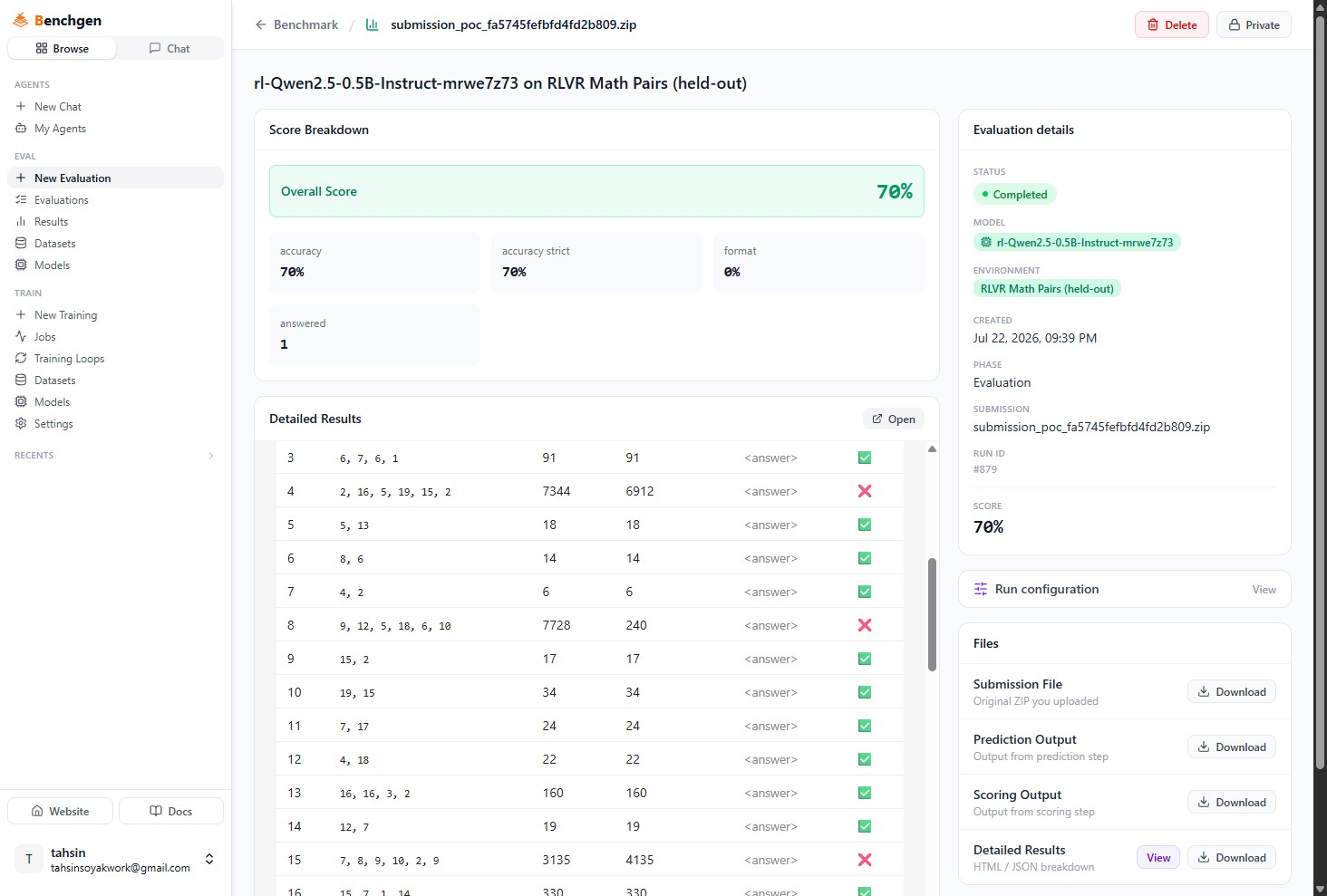
Task: Switch to the Chat tab
Action: coord(170,48)
